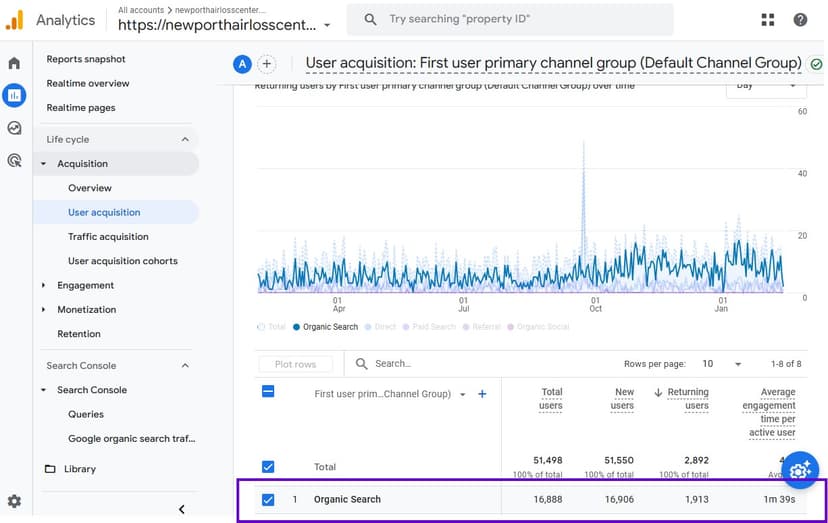Open the Explore icon in left rail
Viewport: 828px width, 523px height.
click(x=14, y=128)
